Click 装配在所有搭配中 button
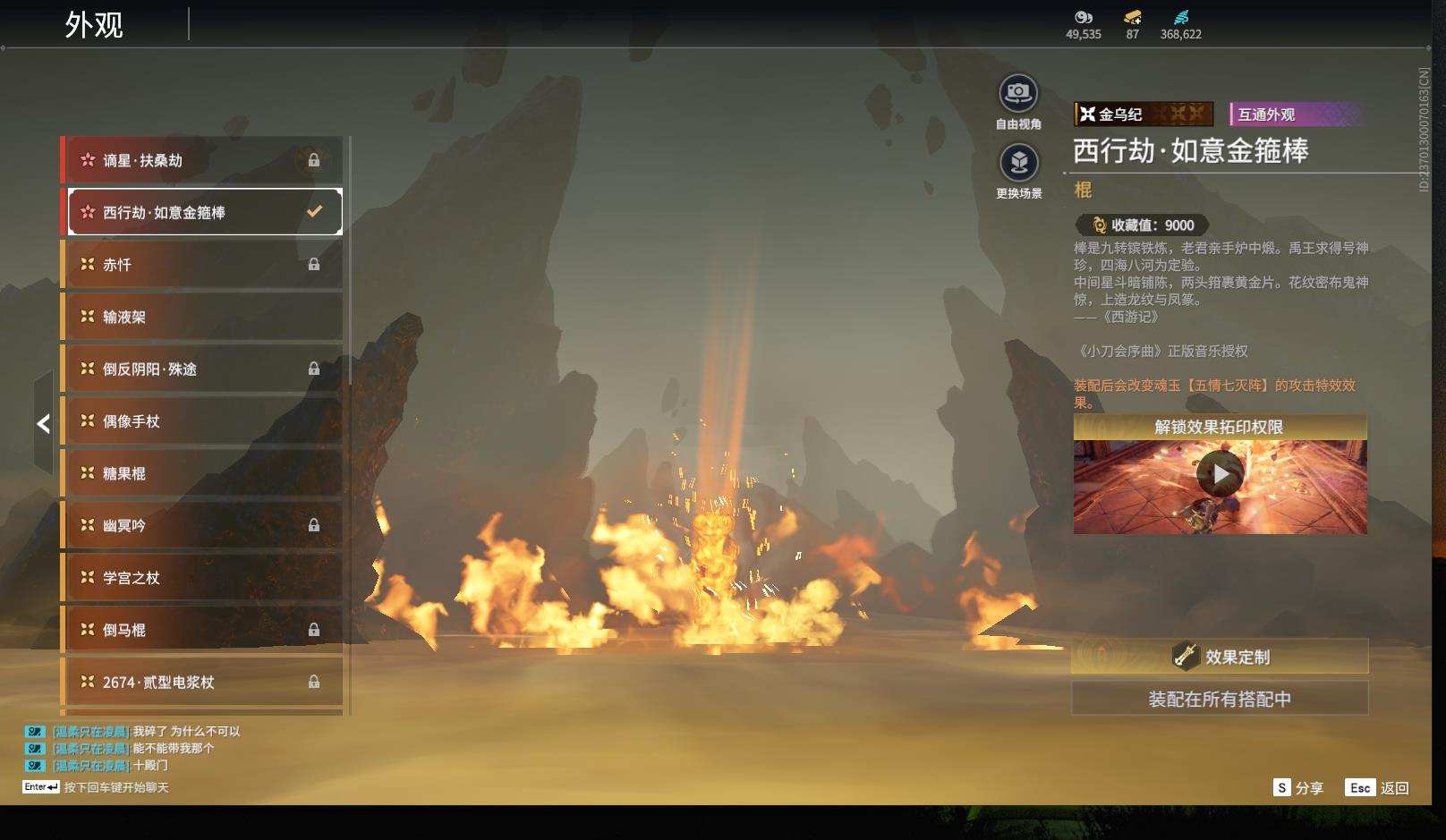The height and width of the screenshot is (840, 1446). [x=1220, y=699]
